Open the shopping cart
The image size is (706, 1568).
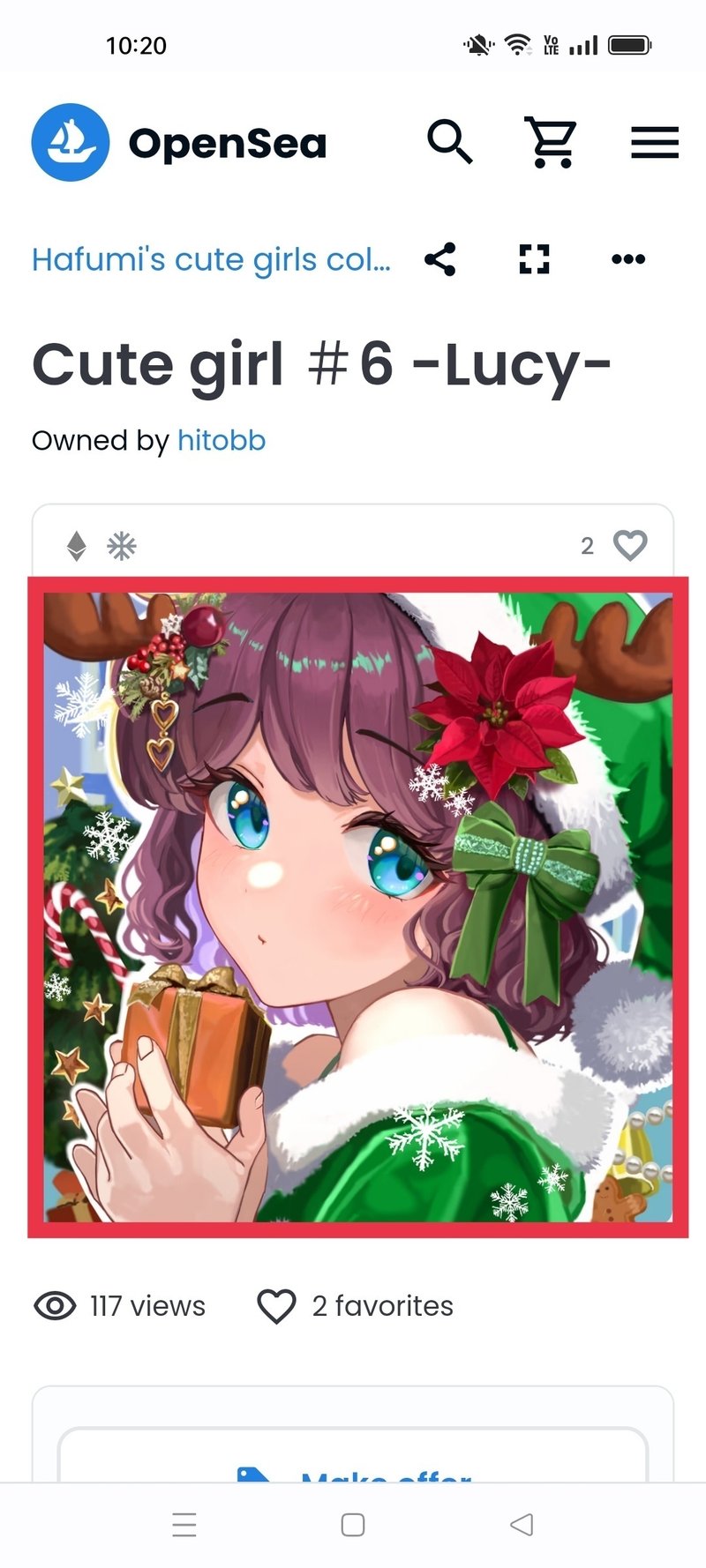[552, 142]
